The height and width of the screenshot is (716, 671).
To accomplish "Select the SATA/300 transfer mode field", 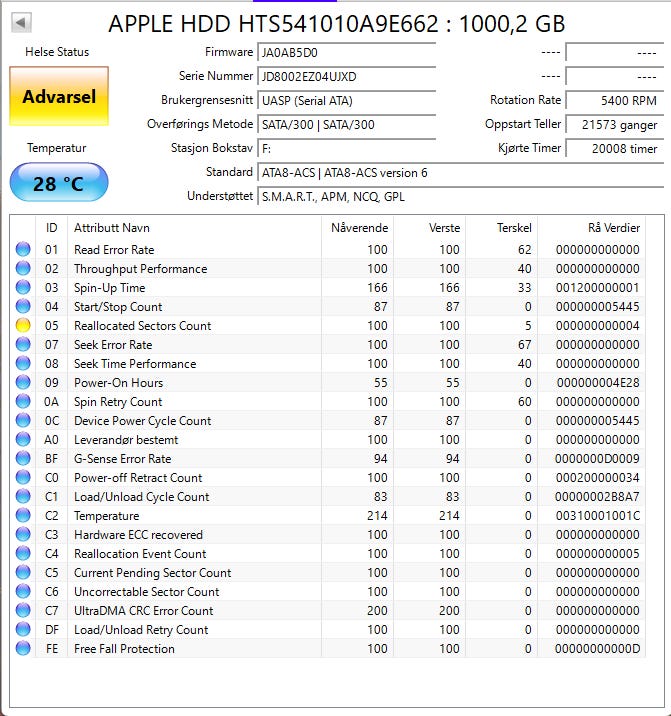I will click(347, 124).
